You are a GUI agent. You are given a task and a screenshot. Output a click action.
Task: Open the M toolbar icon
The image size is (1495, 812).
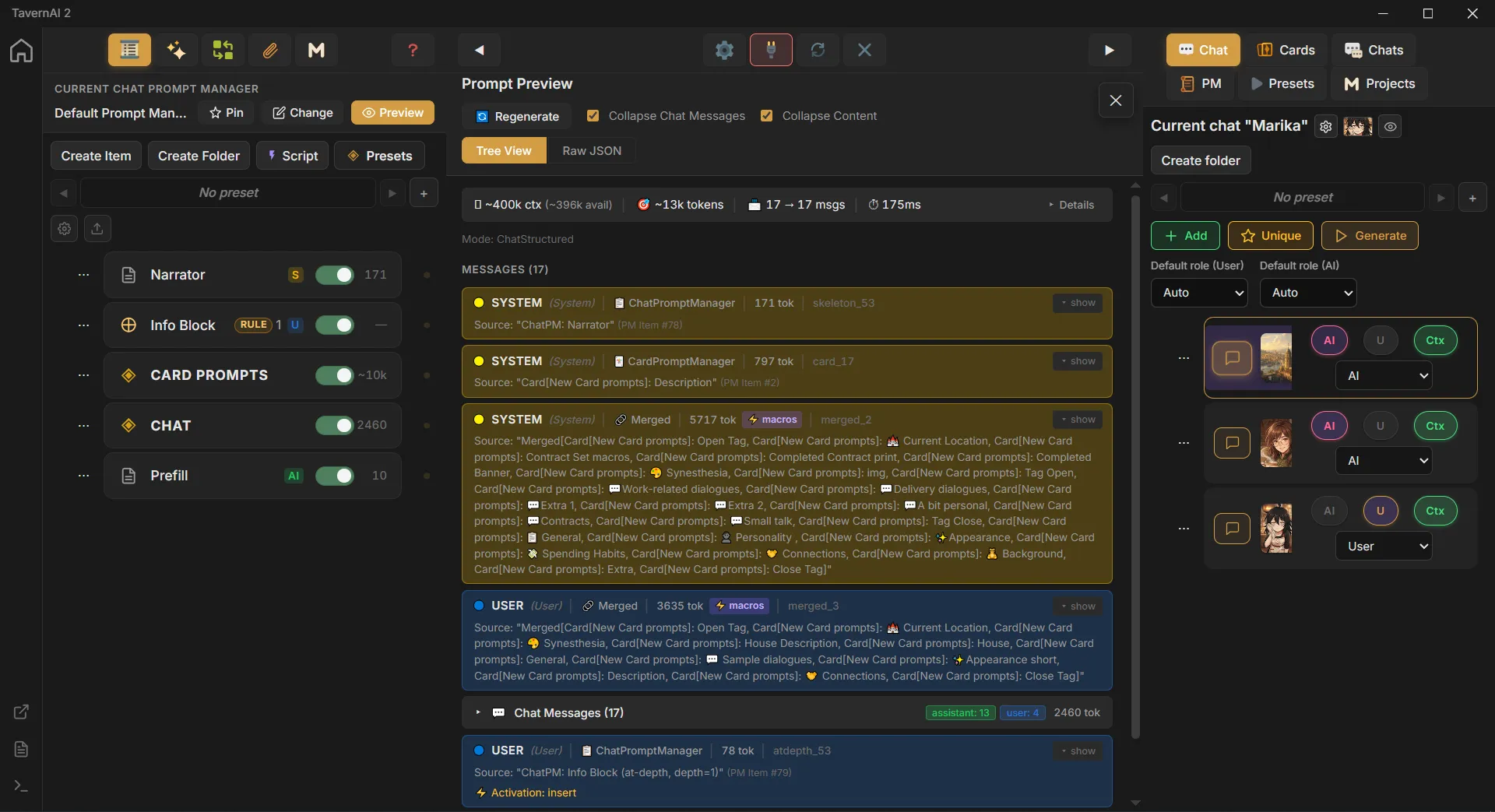(x=316, y=50)
